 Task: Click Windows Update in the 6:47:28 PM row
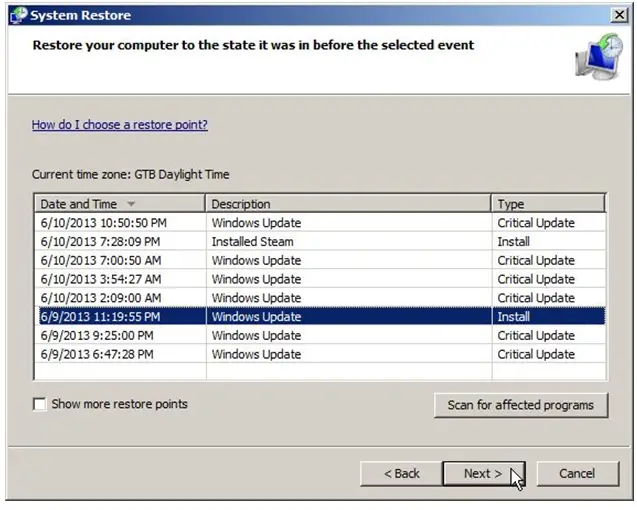click(256, 354)
